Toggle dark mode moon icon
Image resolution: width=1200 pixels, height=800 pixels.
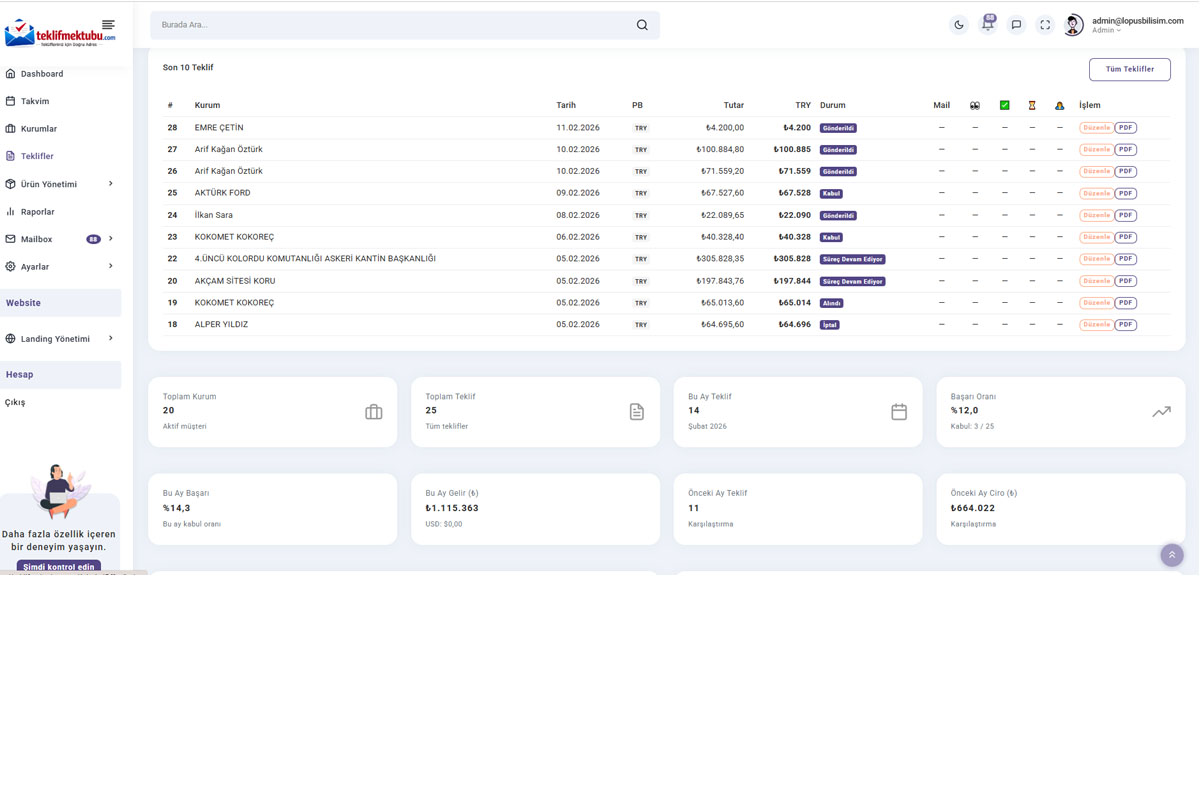coord(958,25)
